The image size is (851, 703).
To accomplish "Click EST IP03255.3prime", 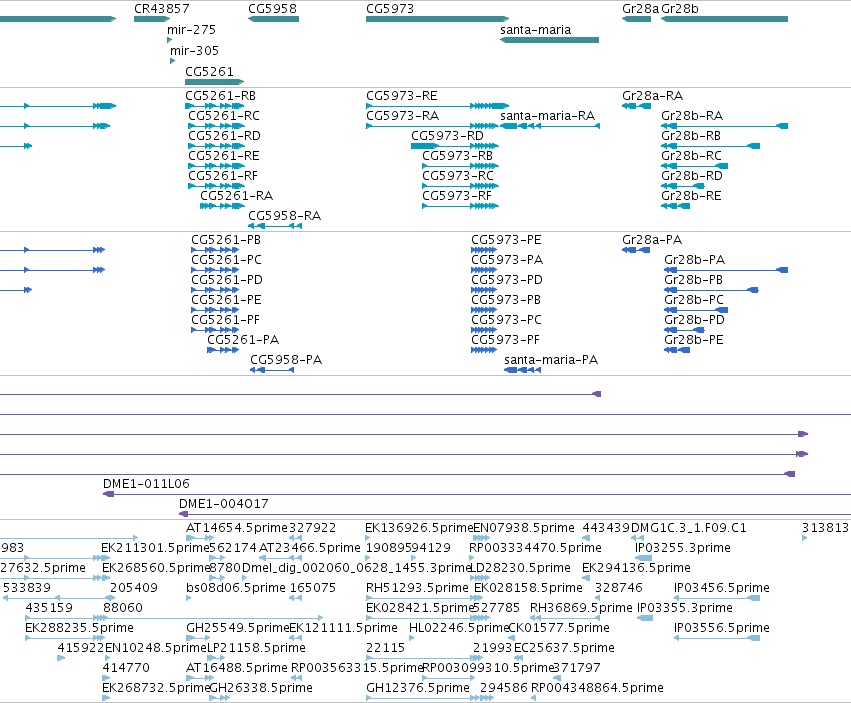I will coord(644,558).
